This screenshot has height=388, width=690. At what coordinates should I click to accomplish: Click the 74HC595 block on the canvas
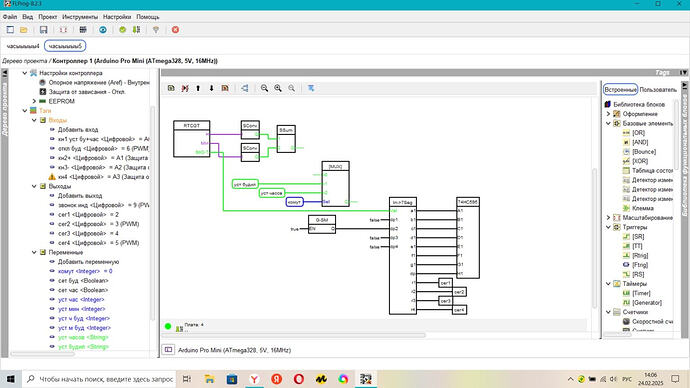468,238
